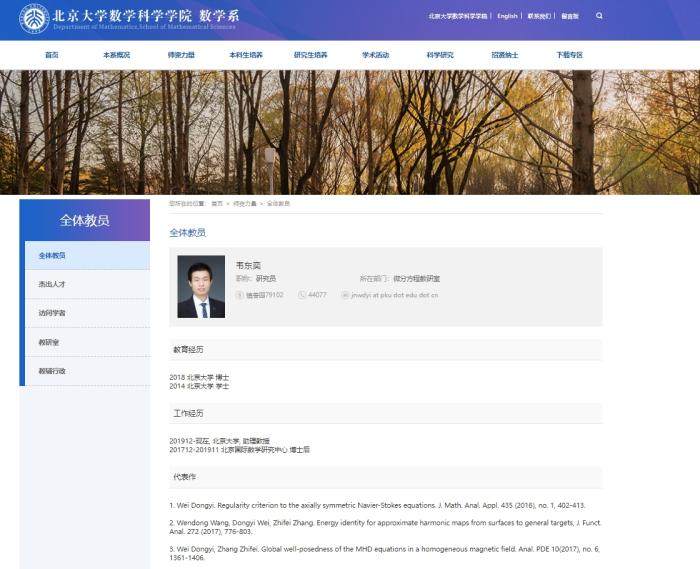This screenshot has width=700, height=569.
Task: Visit the 北京大学数学科学学院 header link
Action: pos(457,16)
